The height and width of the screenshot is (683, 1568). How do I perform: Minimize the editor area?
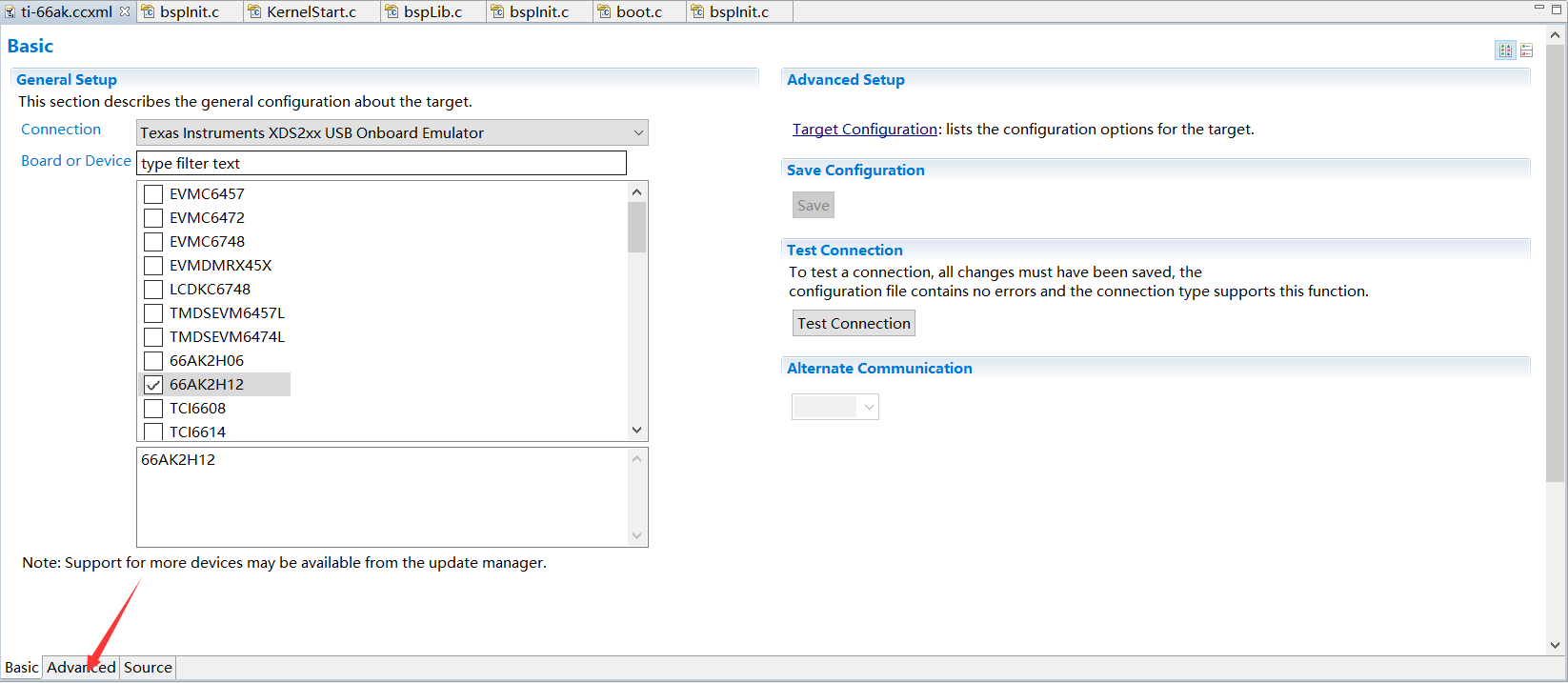click(1538, 8)
